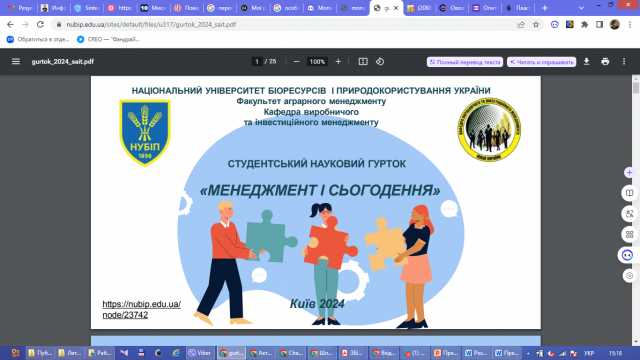This screenshot has height=360, width=640.
Task: Open the Chrome three-dot menu
Action: point(630,24)
